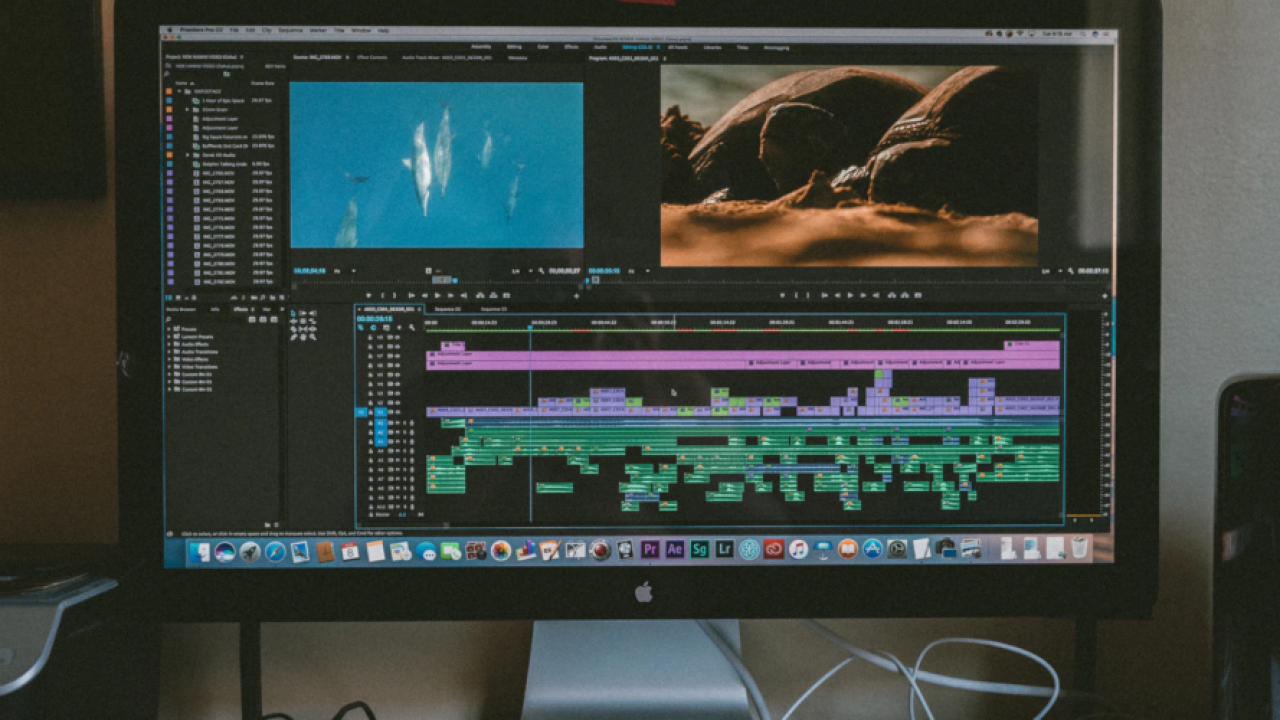This screenshot has height=720, width=1280.
Task: Toggle Linked Selection in the timeline
Action: (x=386, y=327)
